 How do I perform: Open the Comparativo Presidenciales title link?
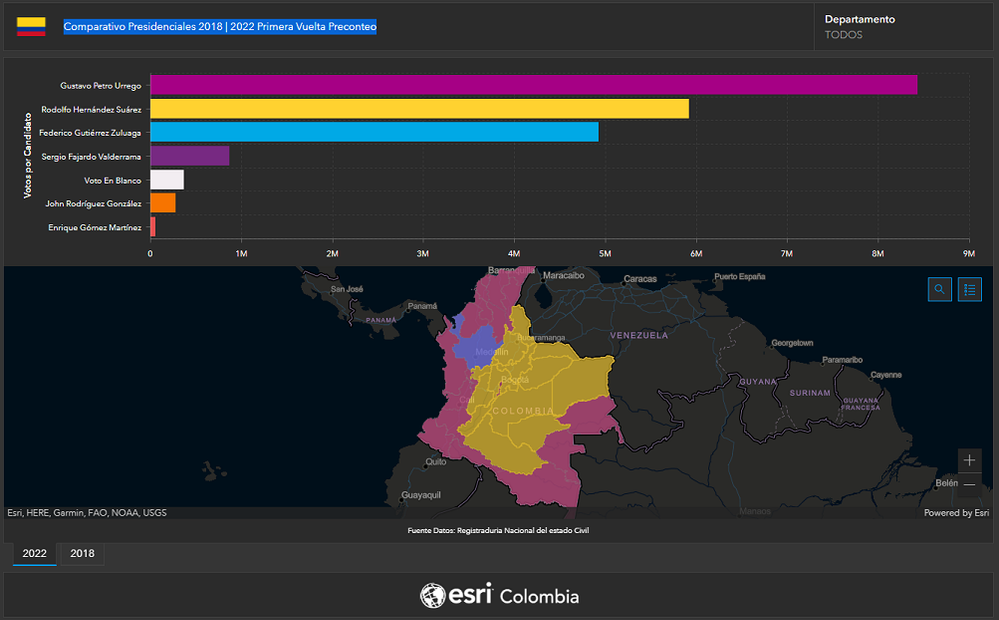220,27
